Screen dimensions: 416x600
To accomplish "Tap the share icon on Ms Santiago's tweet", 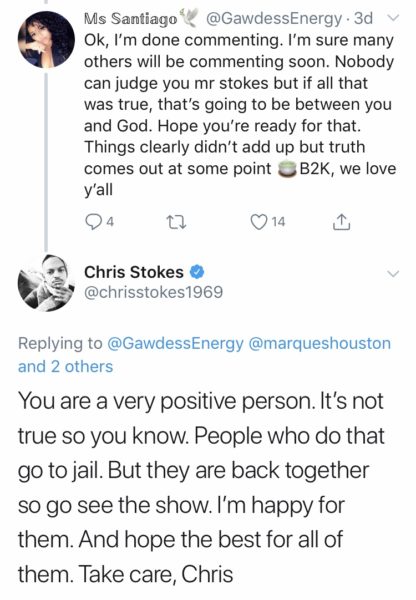I will 341,222.
